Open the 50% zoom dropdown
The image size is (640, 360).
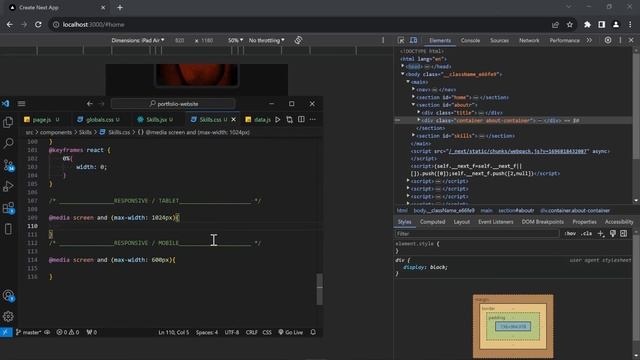tap(235, 40)
